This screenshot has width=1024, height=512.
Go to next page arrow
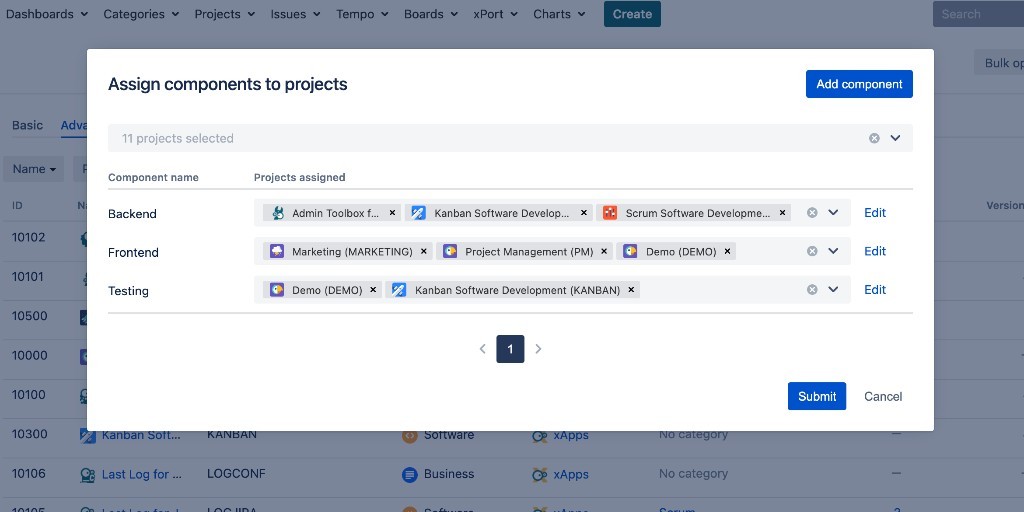click(x=538, y=349)
